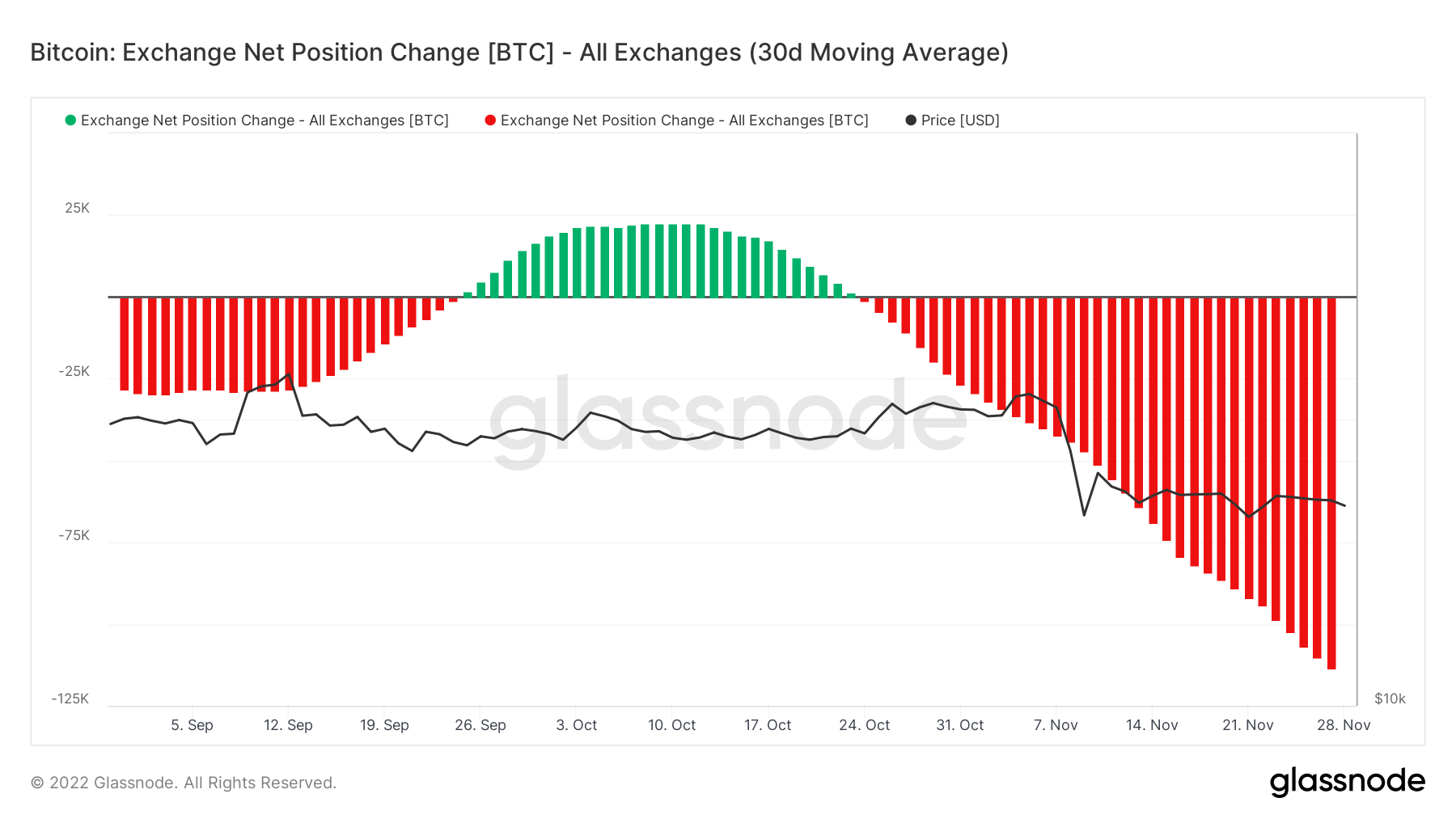The image size is (1456, 819).
Task: Click the Glassnode copyright notice text
Action: click(184, 783)
